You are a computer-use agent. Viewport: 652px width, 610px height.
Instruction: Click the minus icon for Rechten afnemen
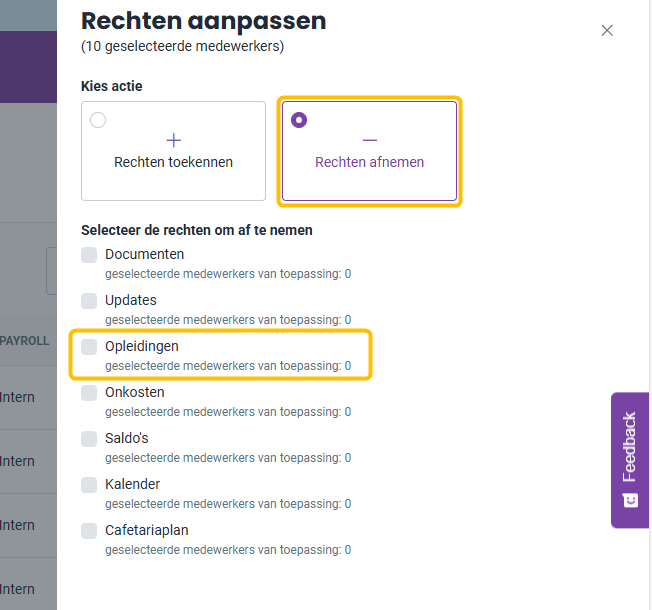(370, 141)
